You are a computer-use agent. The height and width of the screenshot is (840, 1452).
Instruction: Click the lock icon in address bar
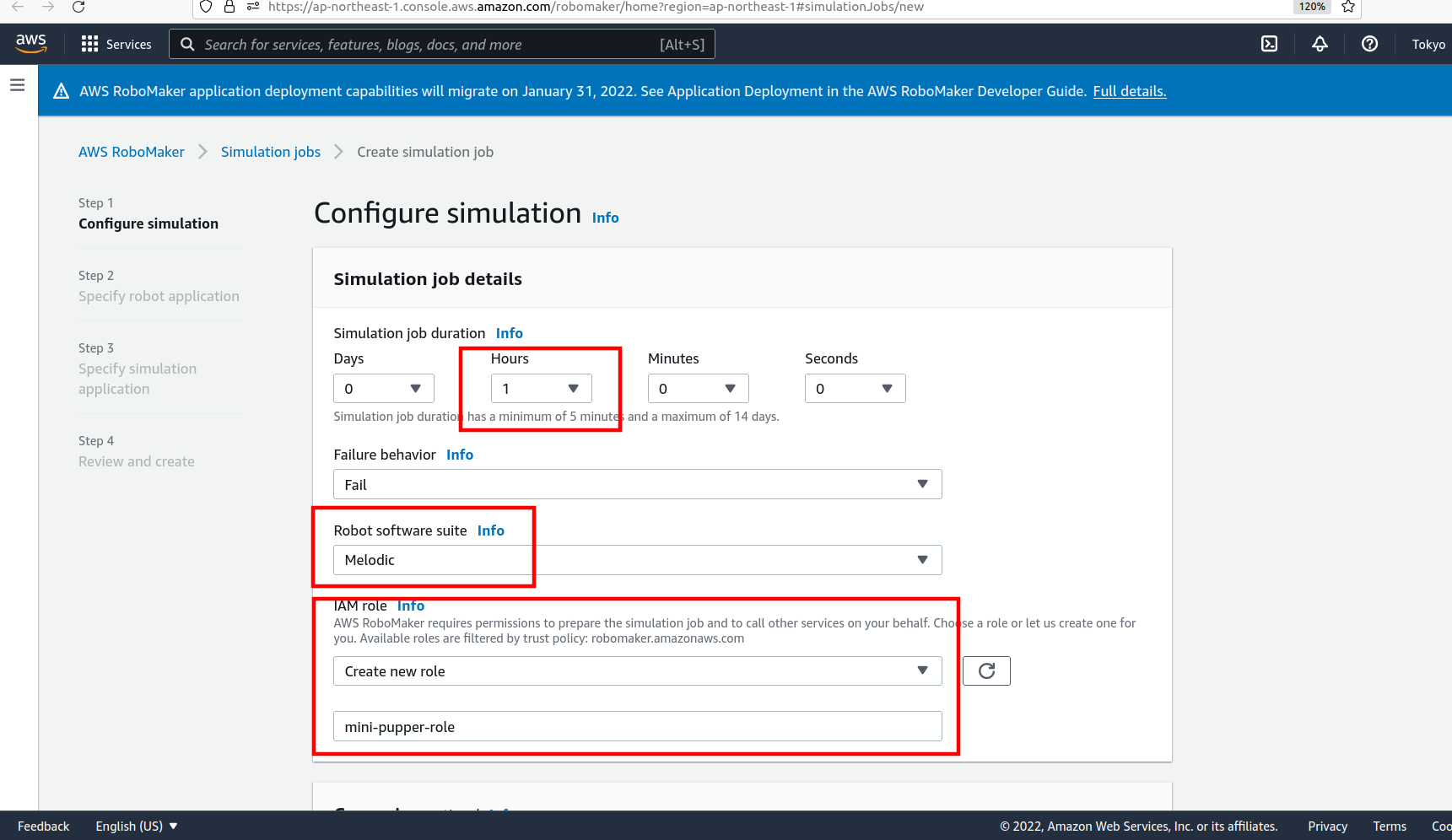tap(229, 7)
